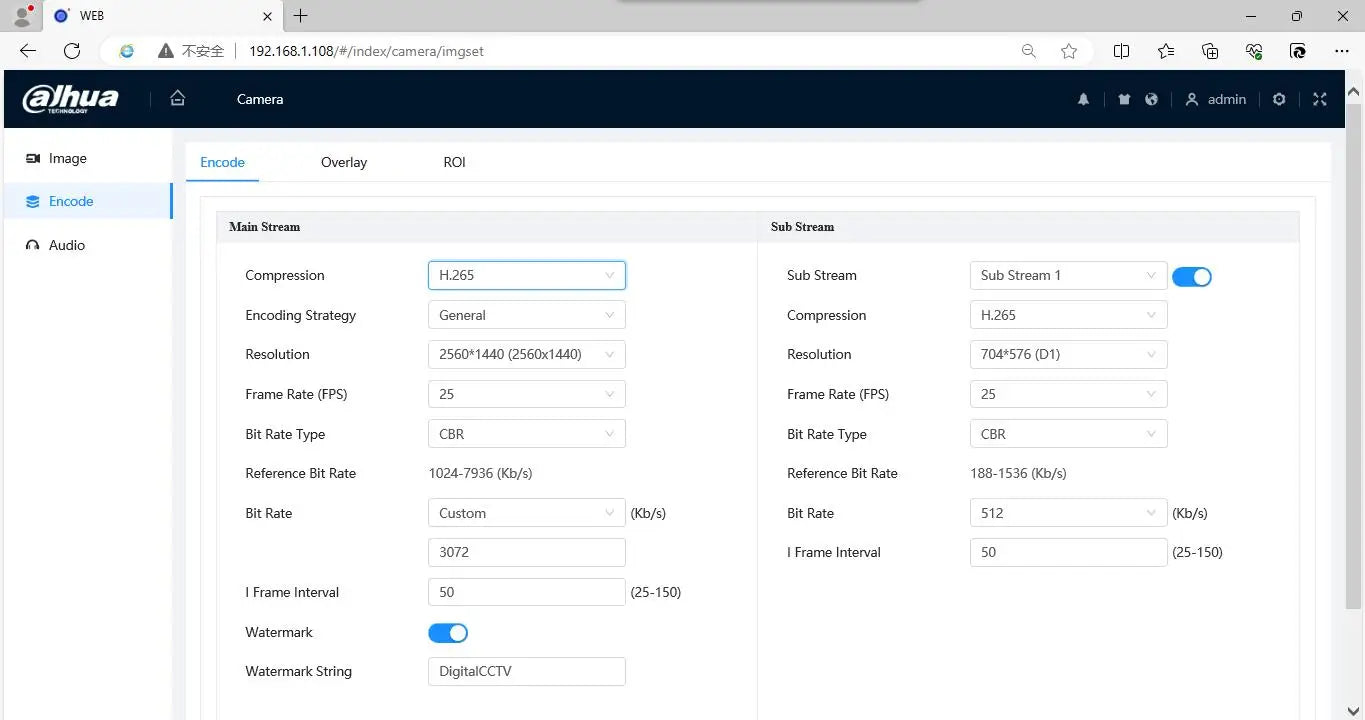Open the alarm bell notifications
This screenshot has height=720, width=1365.
(x=1083, y=99)
